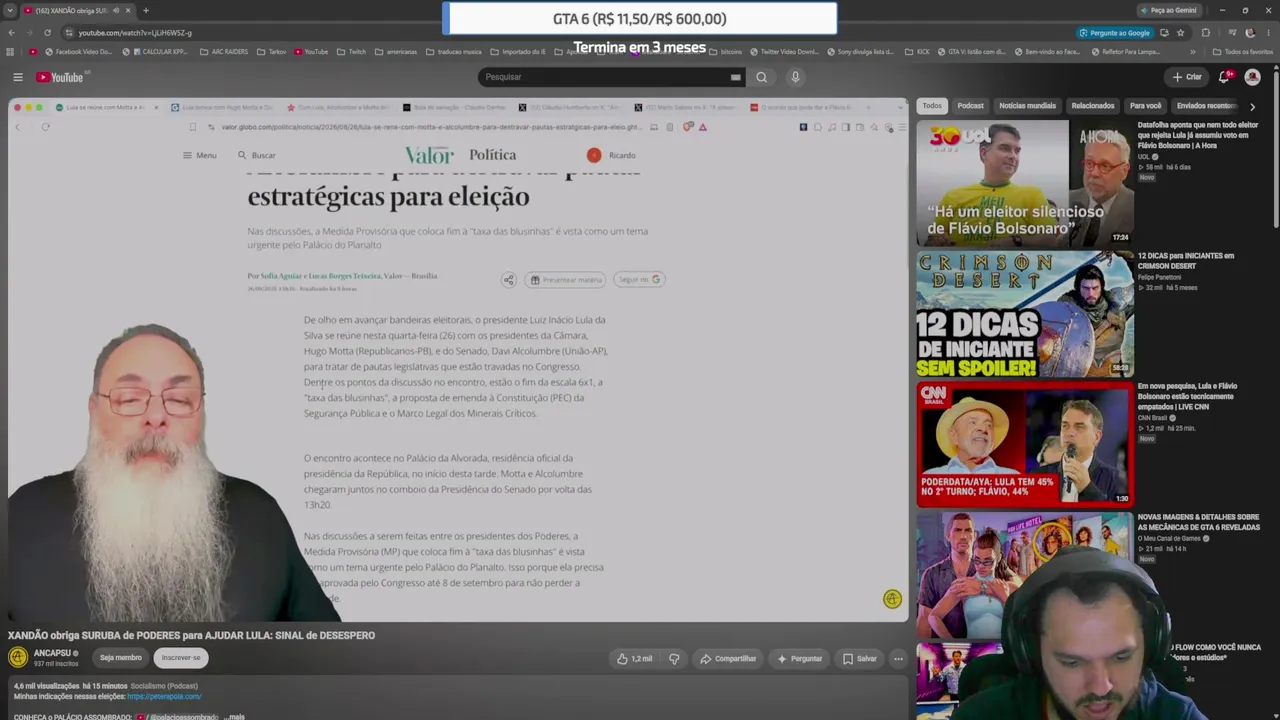Start voice search with the microphone icon
The width and height of the screenshot is (1280, 720).
click(x=795, y=77)
